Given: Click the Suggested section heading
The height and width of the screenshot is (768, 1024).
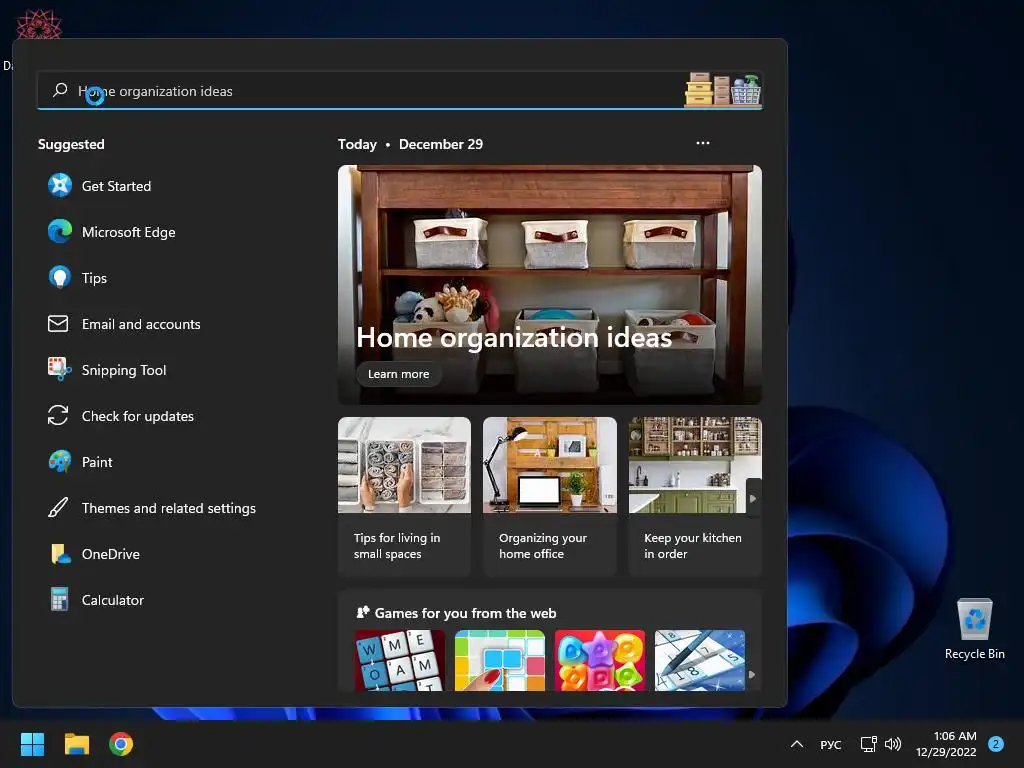Looking at the screenshot, I should pos(71,144).
